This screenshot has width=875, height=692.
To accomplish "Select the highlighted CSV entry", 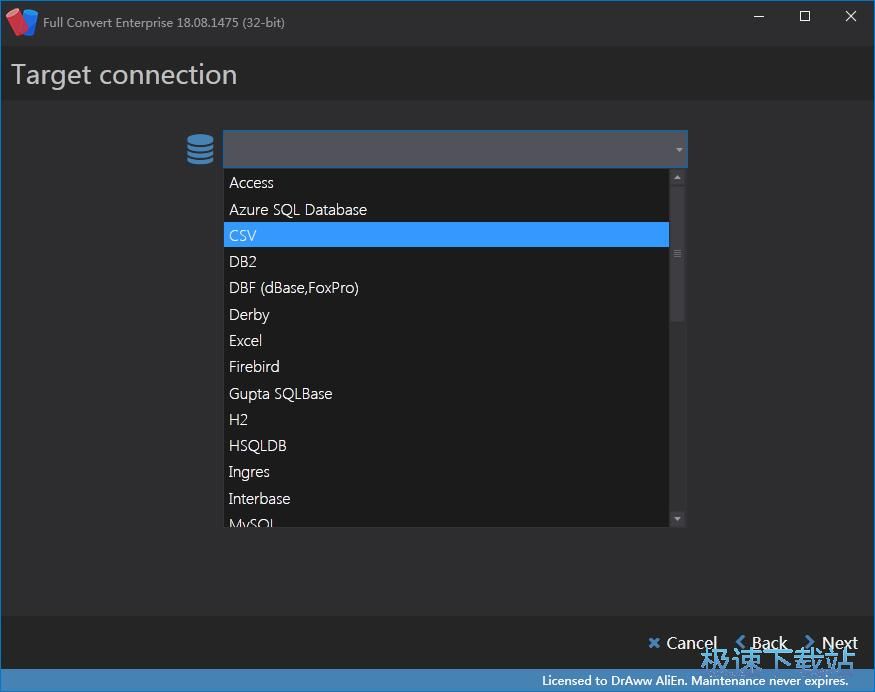I will click(446, 235).
